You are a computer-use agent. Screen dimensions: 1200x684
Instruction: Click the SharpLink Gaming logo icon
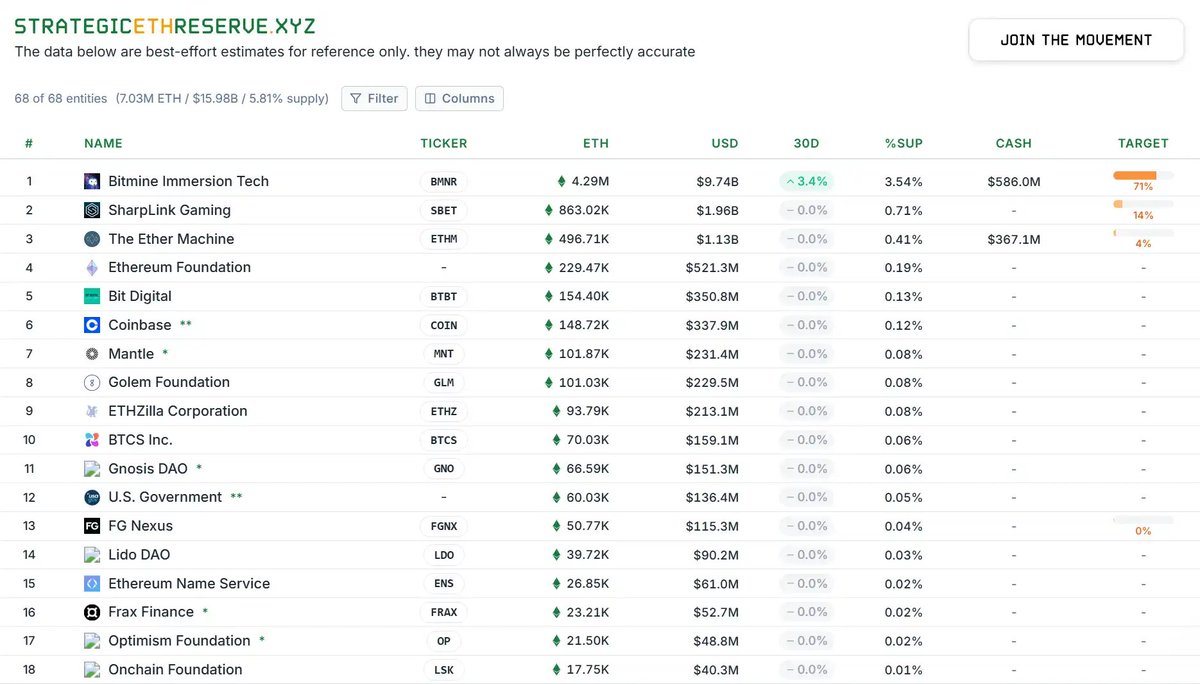[x=92, y=210]
